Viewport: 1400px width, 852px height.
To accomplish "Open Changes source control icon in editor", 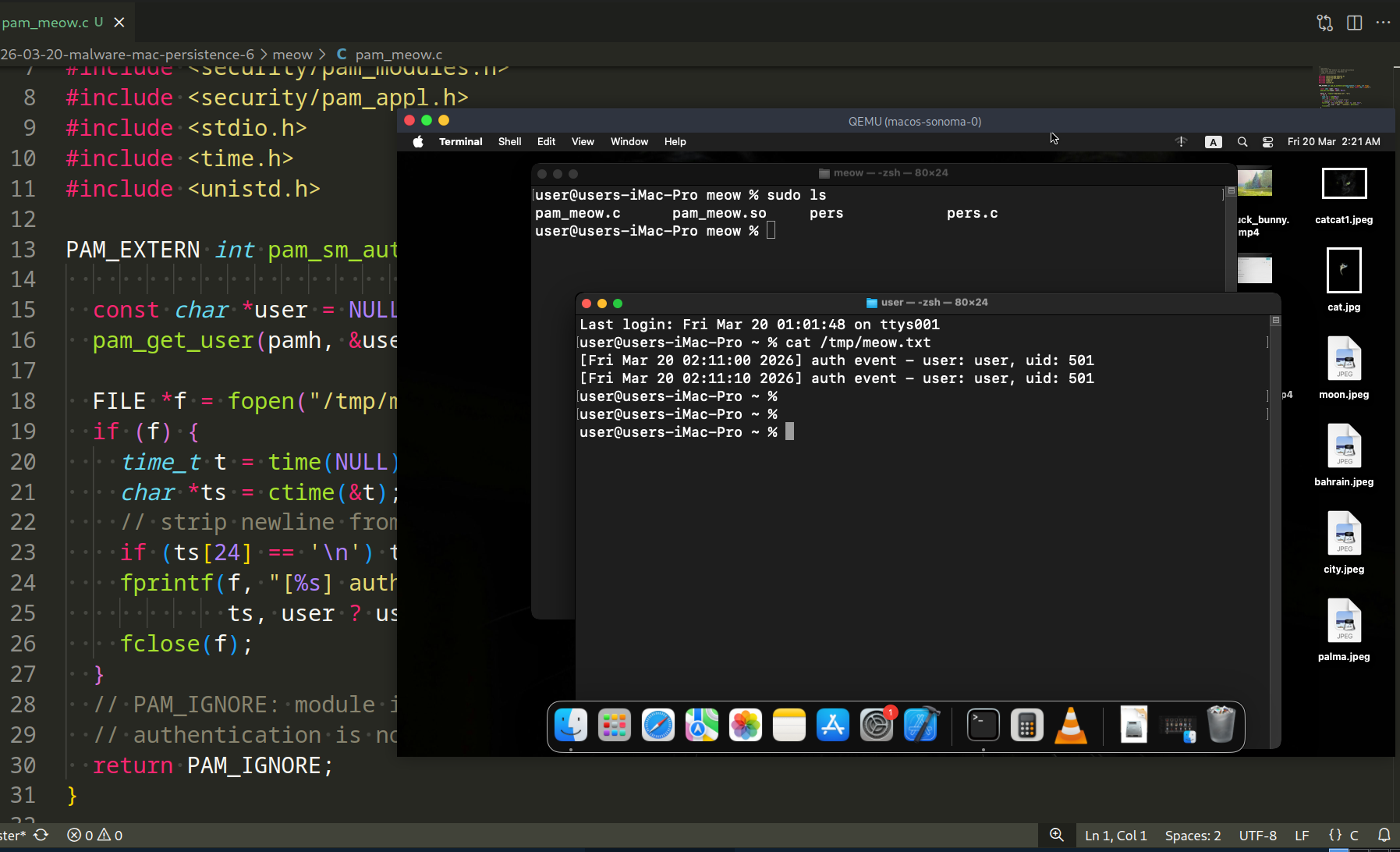I will [x=1324, y=23].
